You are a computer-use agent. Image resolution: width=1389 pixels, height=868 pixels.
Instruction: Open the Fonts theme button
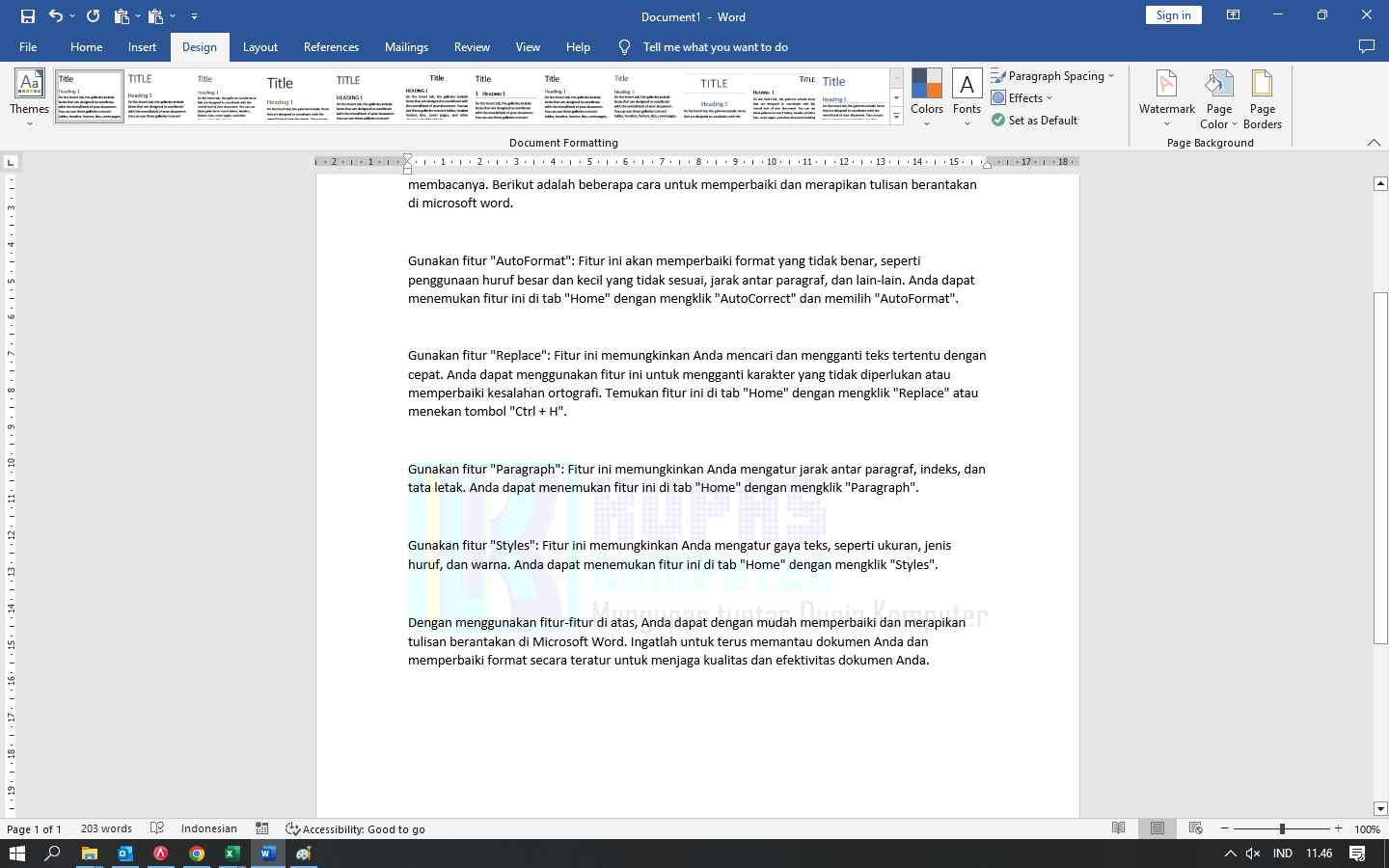(967, 98)
